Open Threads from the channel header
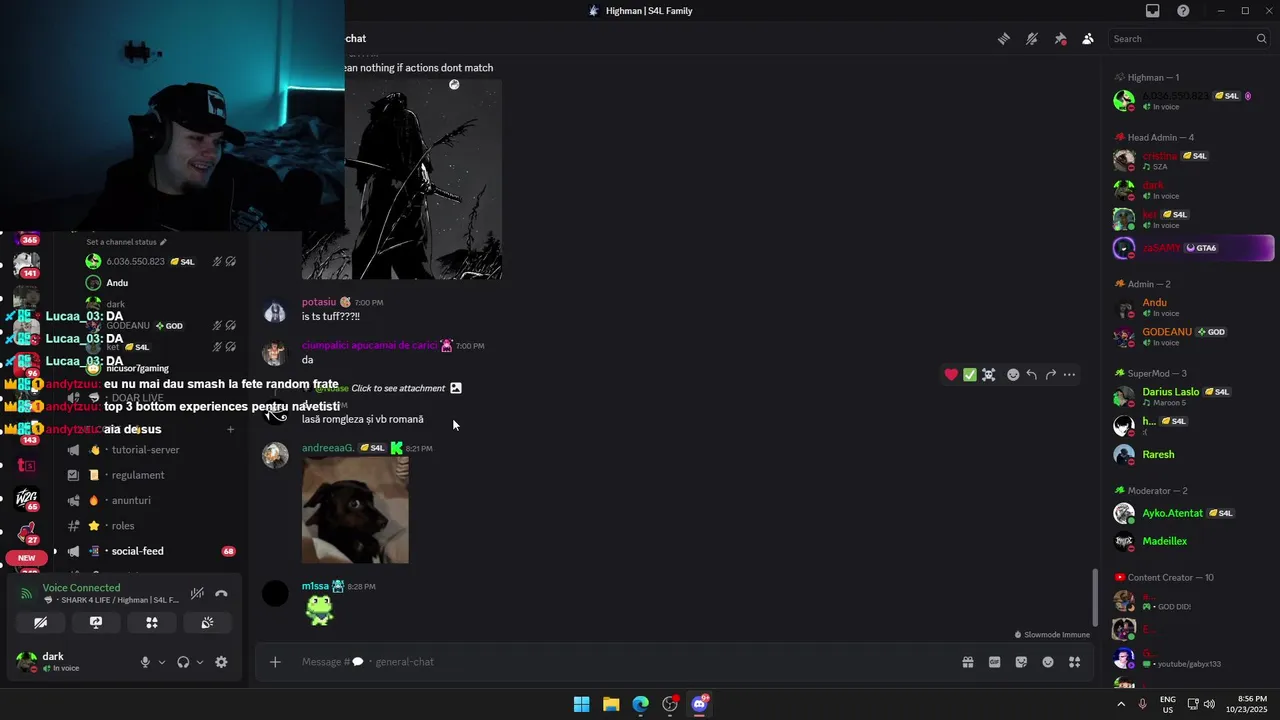This screenshot has height=720, width=1280. point(1003,39)
